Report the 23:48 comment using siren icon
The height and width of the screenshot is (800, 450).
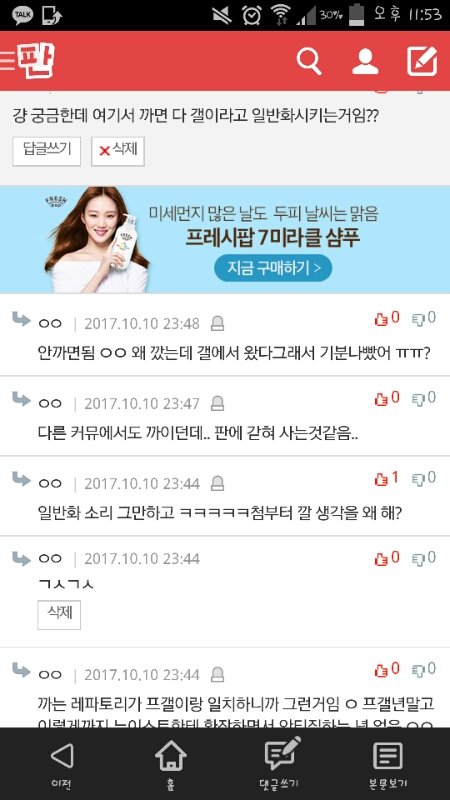(x=218, y=323)
